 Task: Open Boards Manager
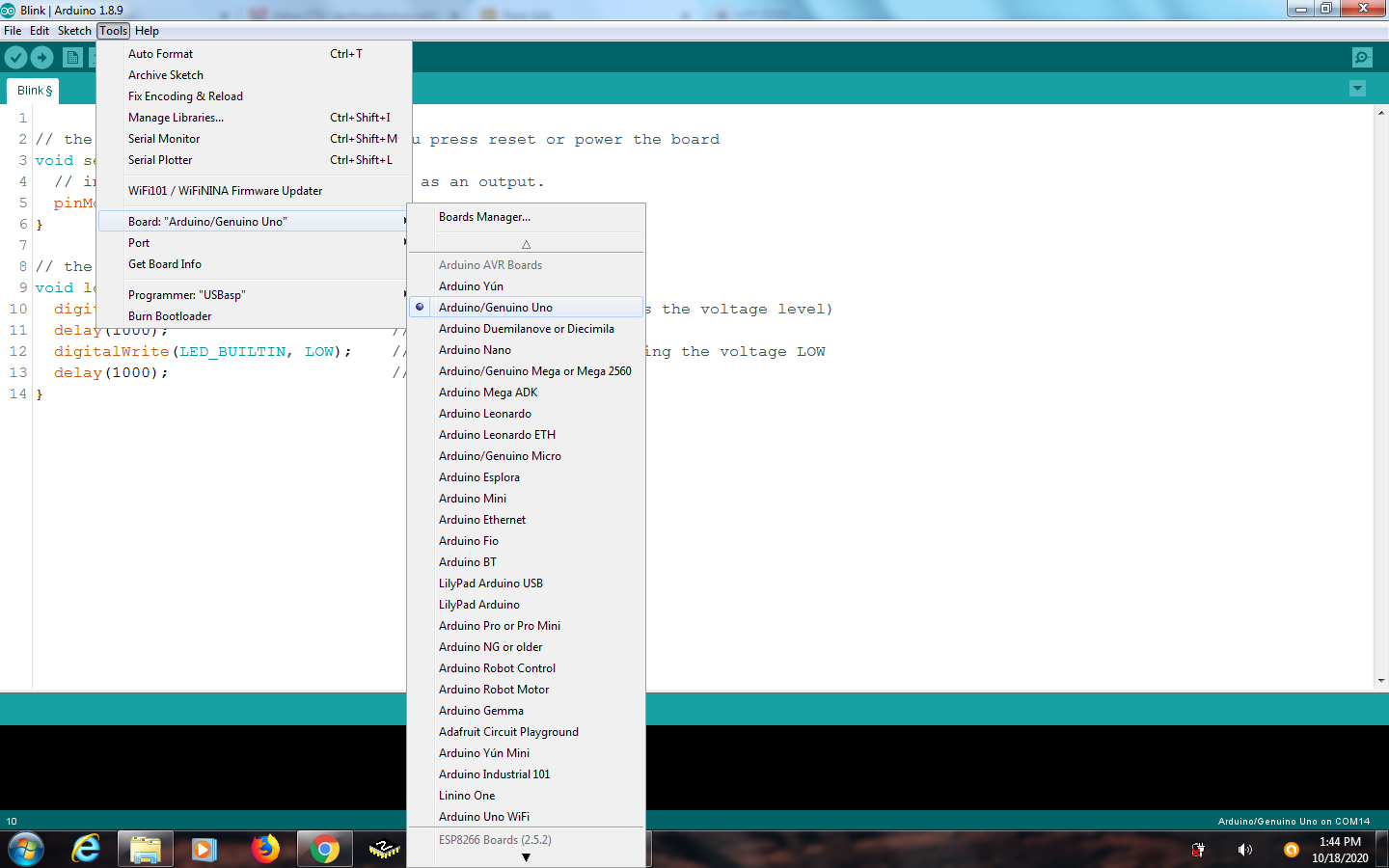[526, 217]
